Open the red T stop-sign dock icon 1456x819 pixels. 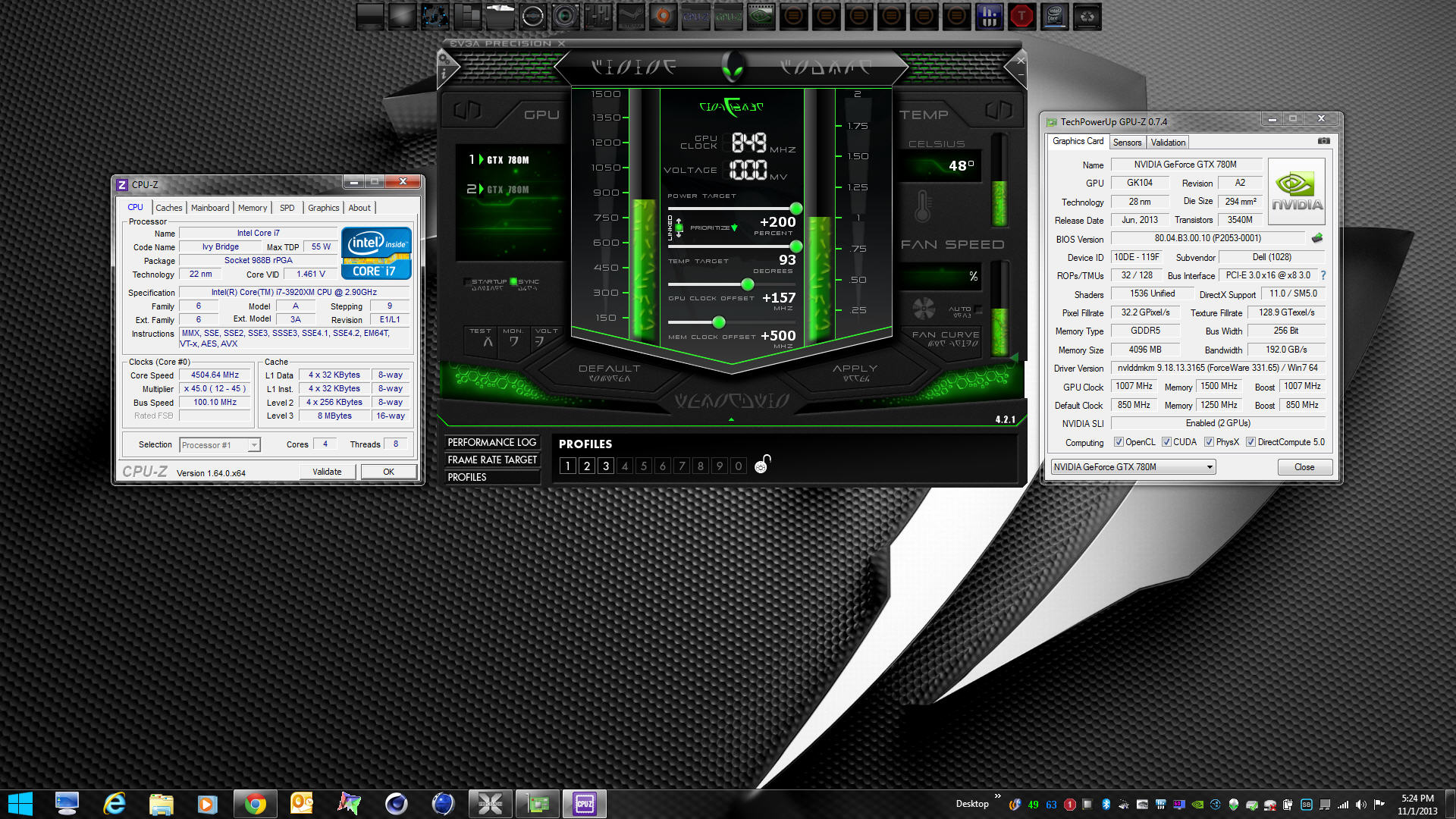1021,16
